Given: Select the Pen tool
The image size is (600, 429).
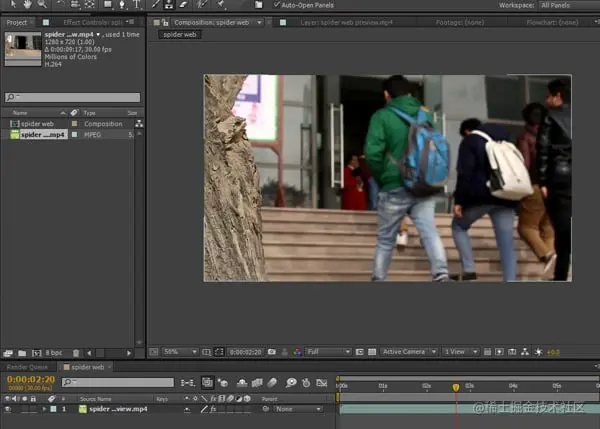Looking at the screenshot, I should pyautogui.click(x=122, y=4).
